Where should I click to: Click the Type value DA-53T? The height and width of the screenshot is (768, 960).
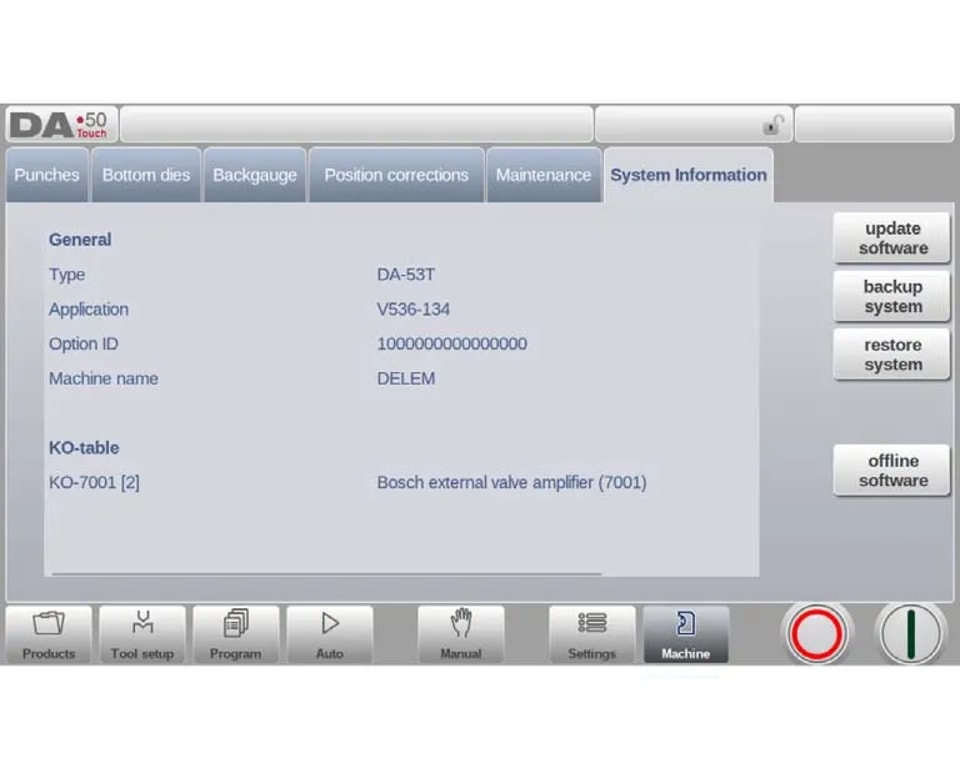pos(406,274)
